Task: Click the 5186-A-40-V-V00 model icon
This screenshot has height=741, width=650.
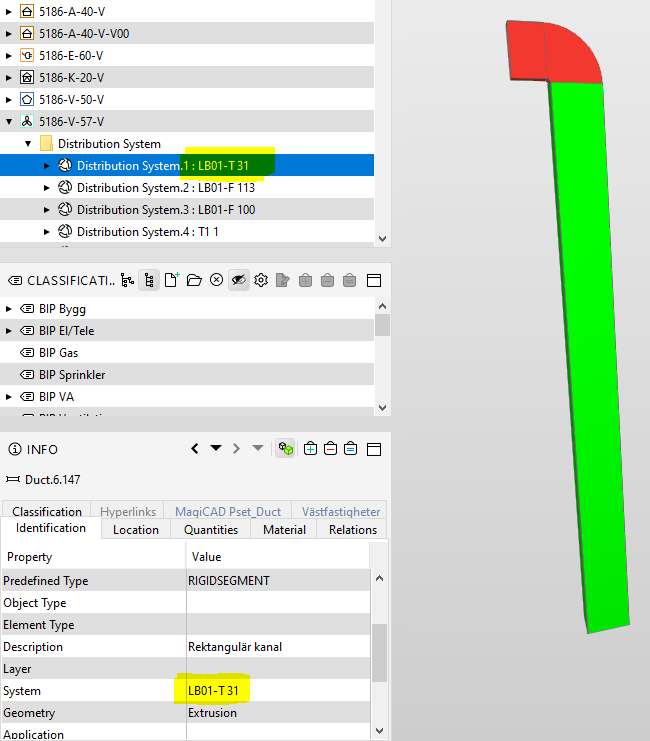Action: pyautogui.click(x=27, y=34)
